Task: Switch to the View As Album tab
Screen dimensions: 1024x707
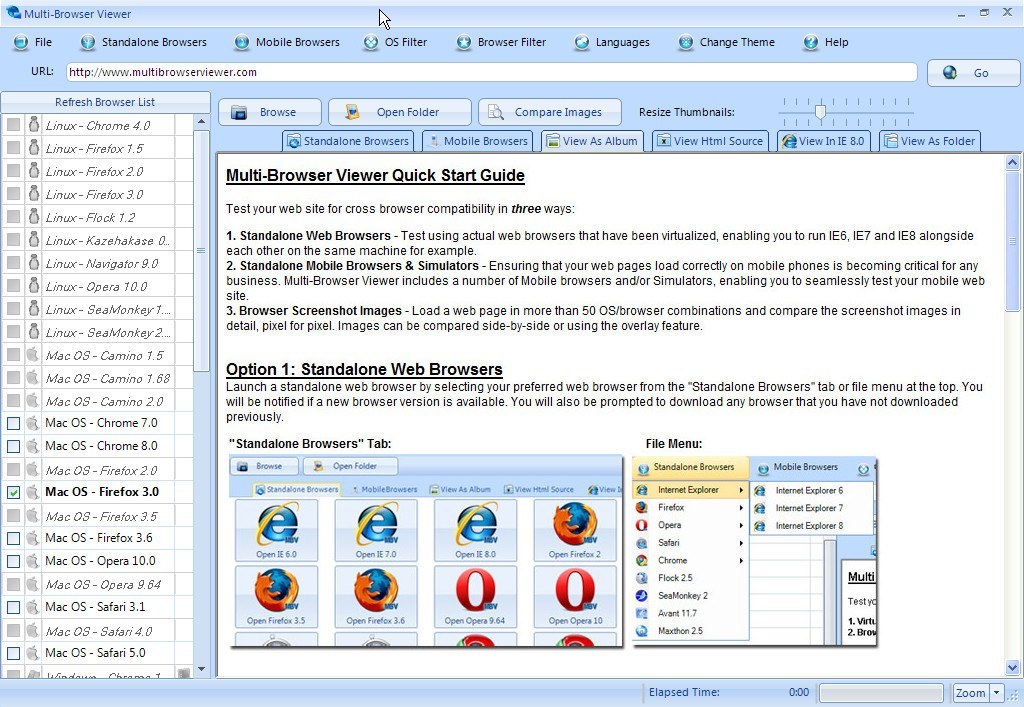Action: [592, 141]
